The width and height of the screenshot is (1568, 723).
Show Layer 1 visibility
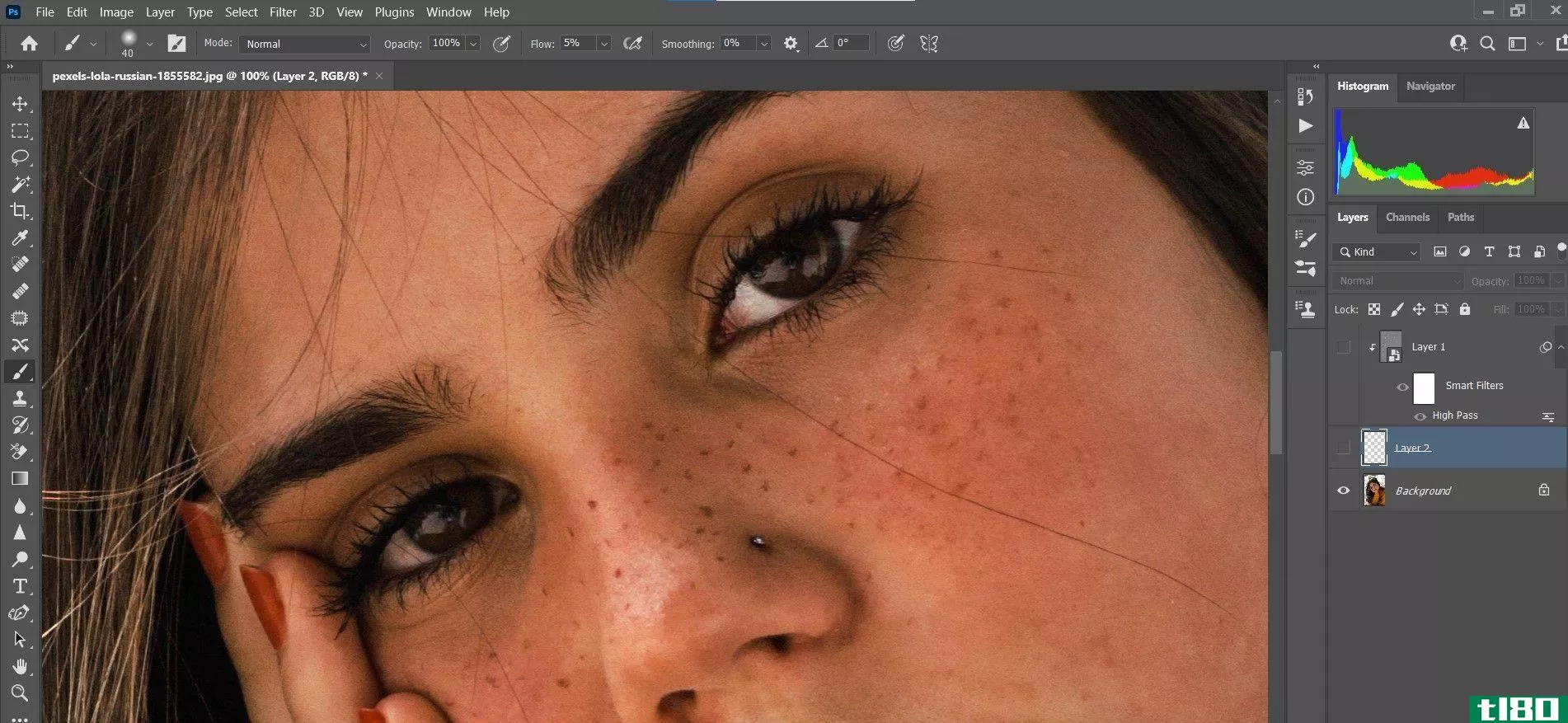point(1344,347)
